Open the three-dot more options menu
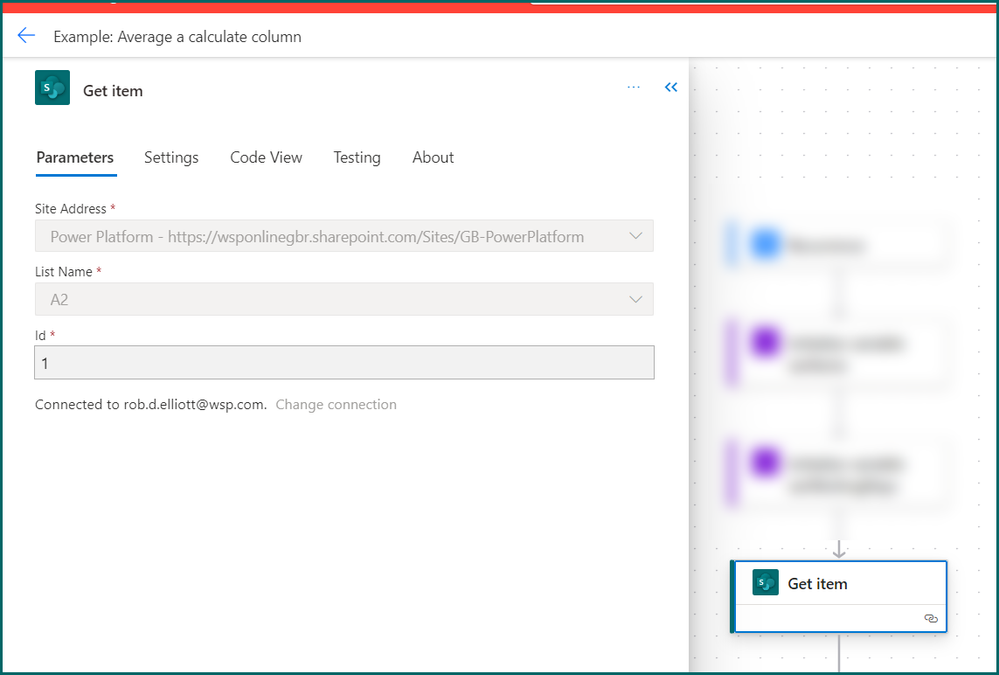Viewport: 999px width, 675px height. (x=633, y=87)
